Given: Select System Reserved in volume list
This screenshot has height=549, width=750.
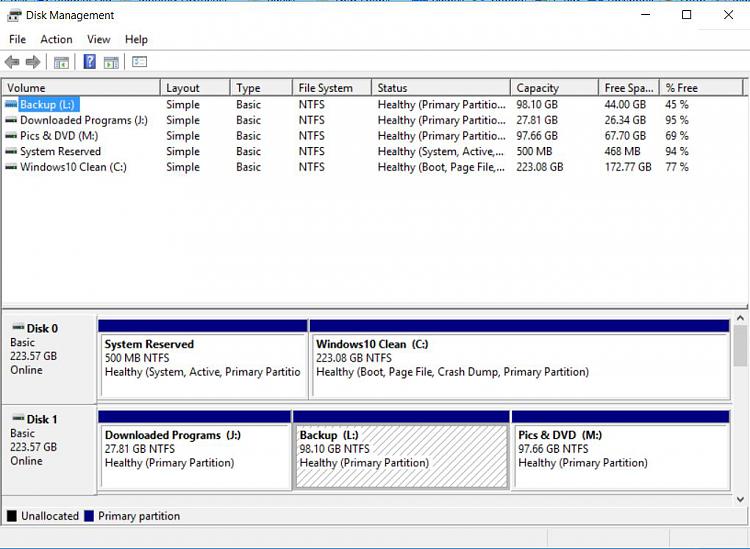Looking at the screenshot, I should pos(60,152).
